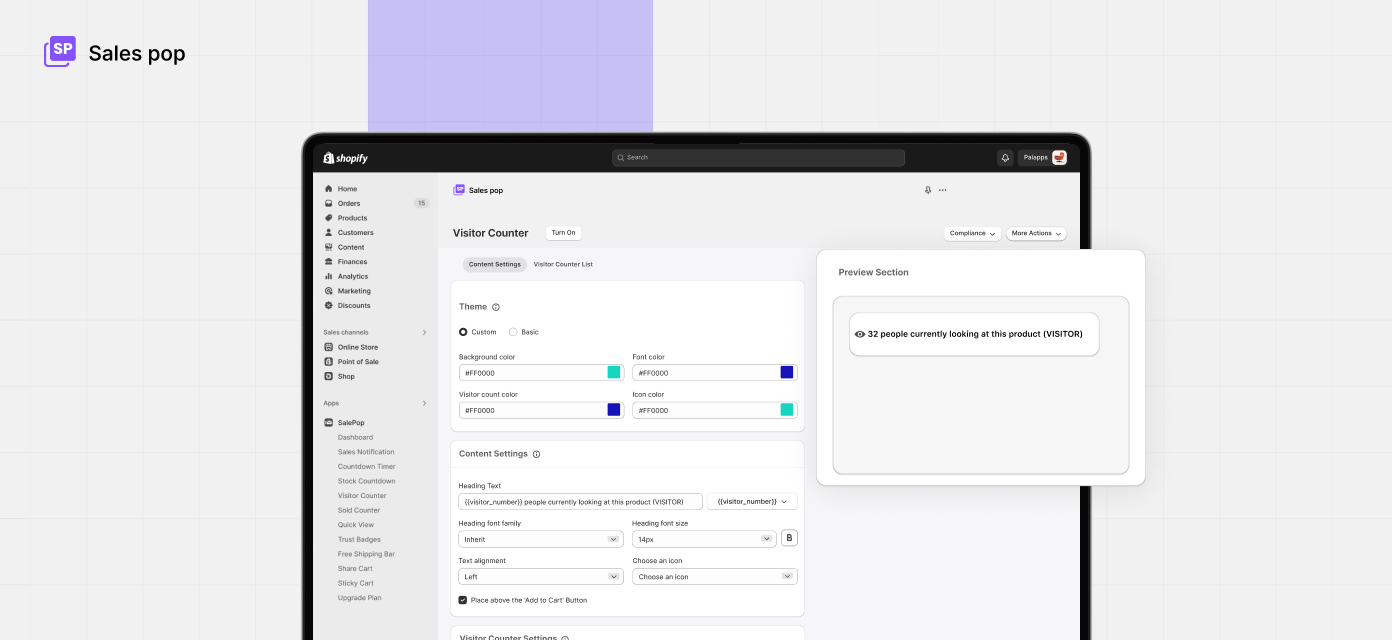Open the More Actions dropdown
Screen dimensions: 1392x640
point(1036,233)
